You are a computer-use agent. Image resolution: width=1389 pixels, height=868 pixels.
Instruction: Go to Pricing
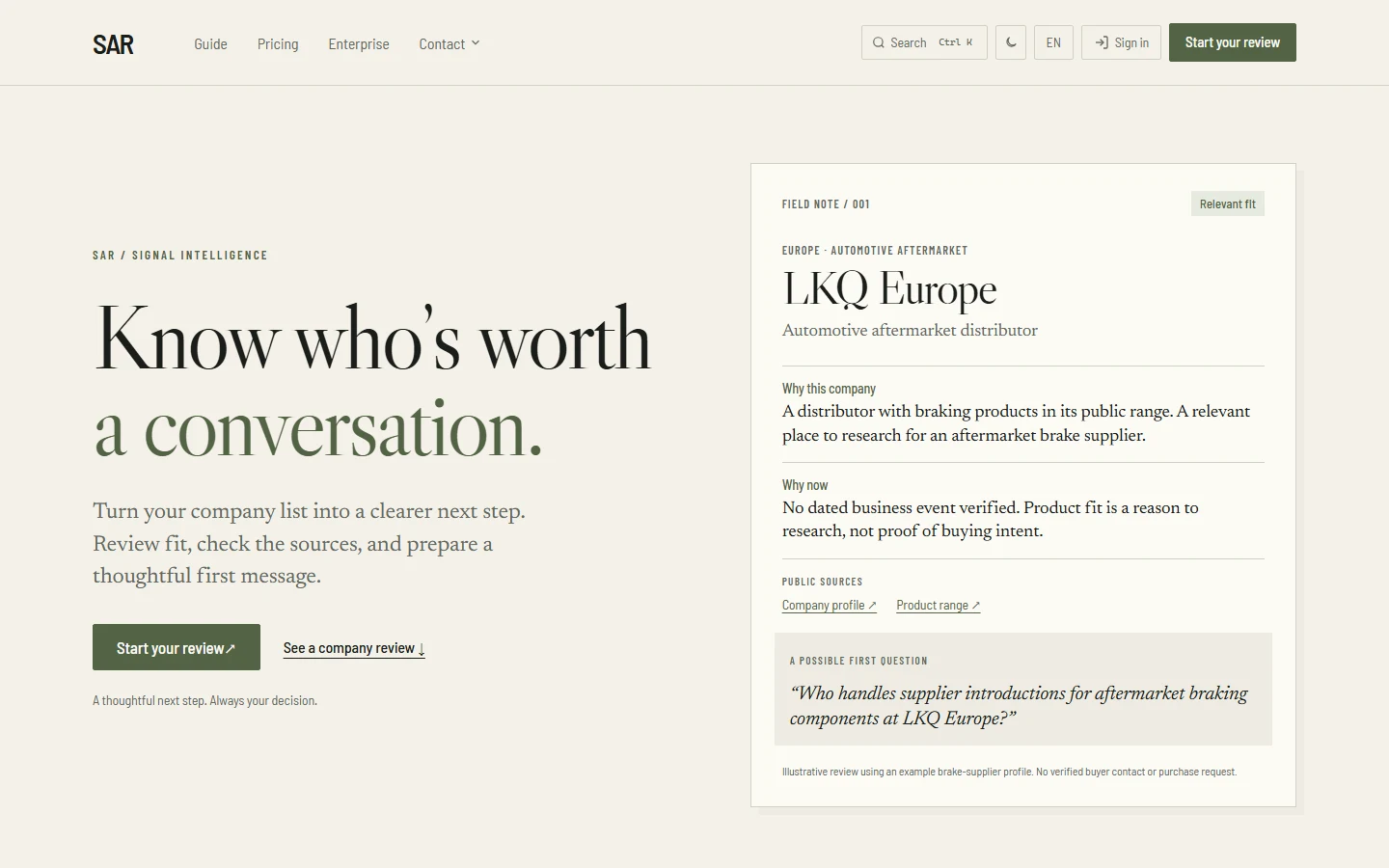point(278,44)
